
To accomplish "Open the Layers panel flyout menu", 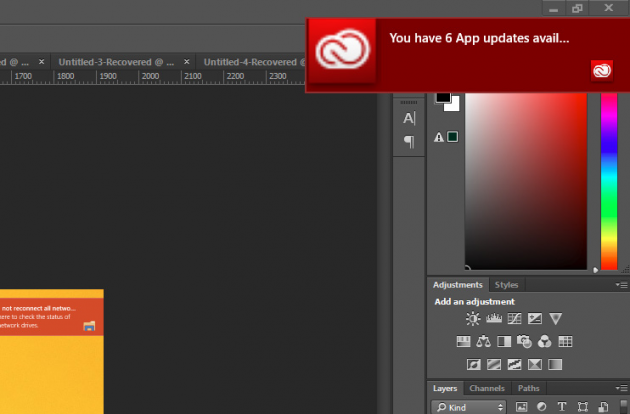I will (x=621, y=388).
